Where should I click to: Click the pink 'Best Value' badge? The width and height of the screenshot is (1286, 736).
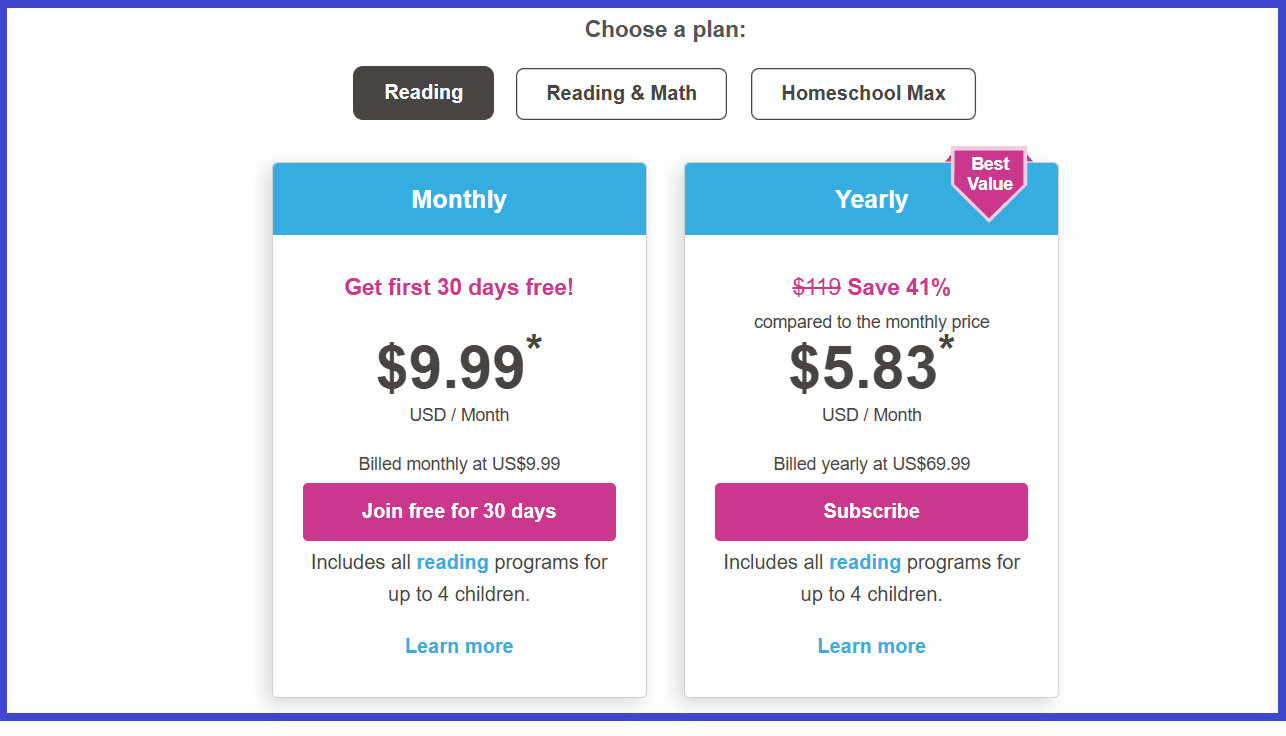pyautogui.click(x=989, y=176)
